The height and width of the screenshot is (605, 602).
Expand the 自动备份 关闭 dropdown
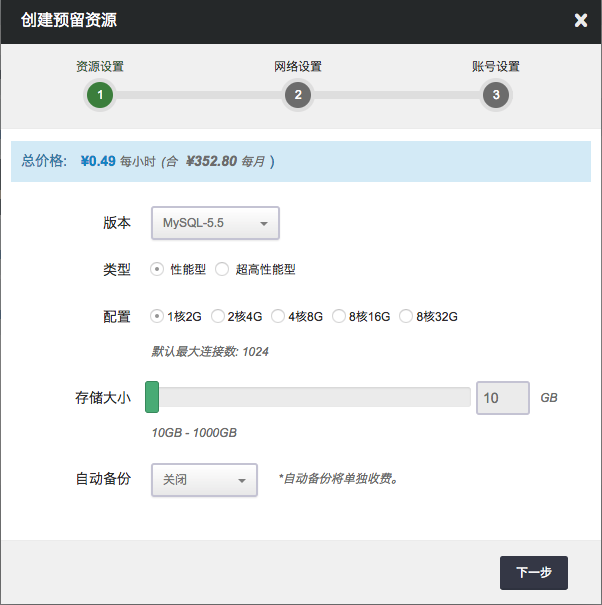point(204,480)
